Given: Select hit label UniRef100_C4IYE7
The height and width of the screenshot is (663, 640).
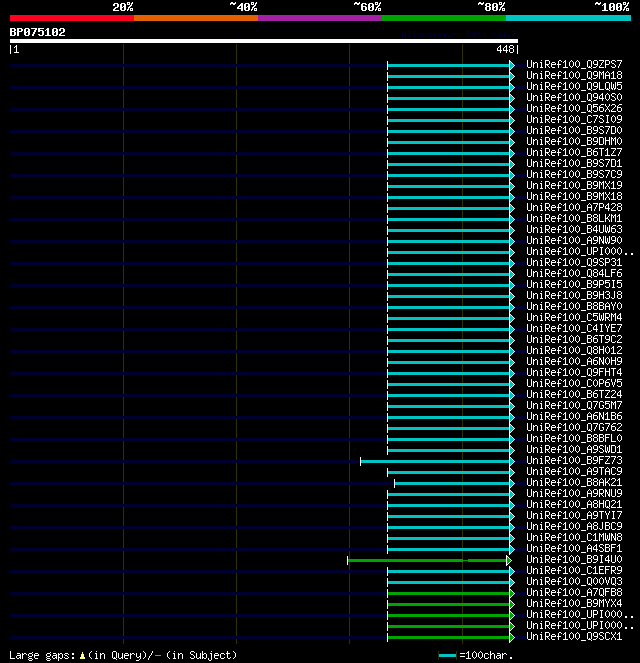Looking at the screenshot, I should [x=574, y=328].
